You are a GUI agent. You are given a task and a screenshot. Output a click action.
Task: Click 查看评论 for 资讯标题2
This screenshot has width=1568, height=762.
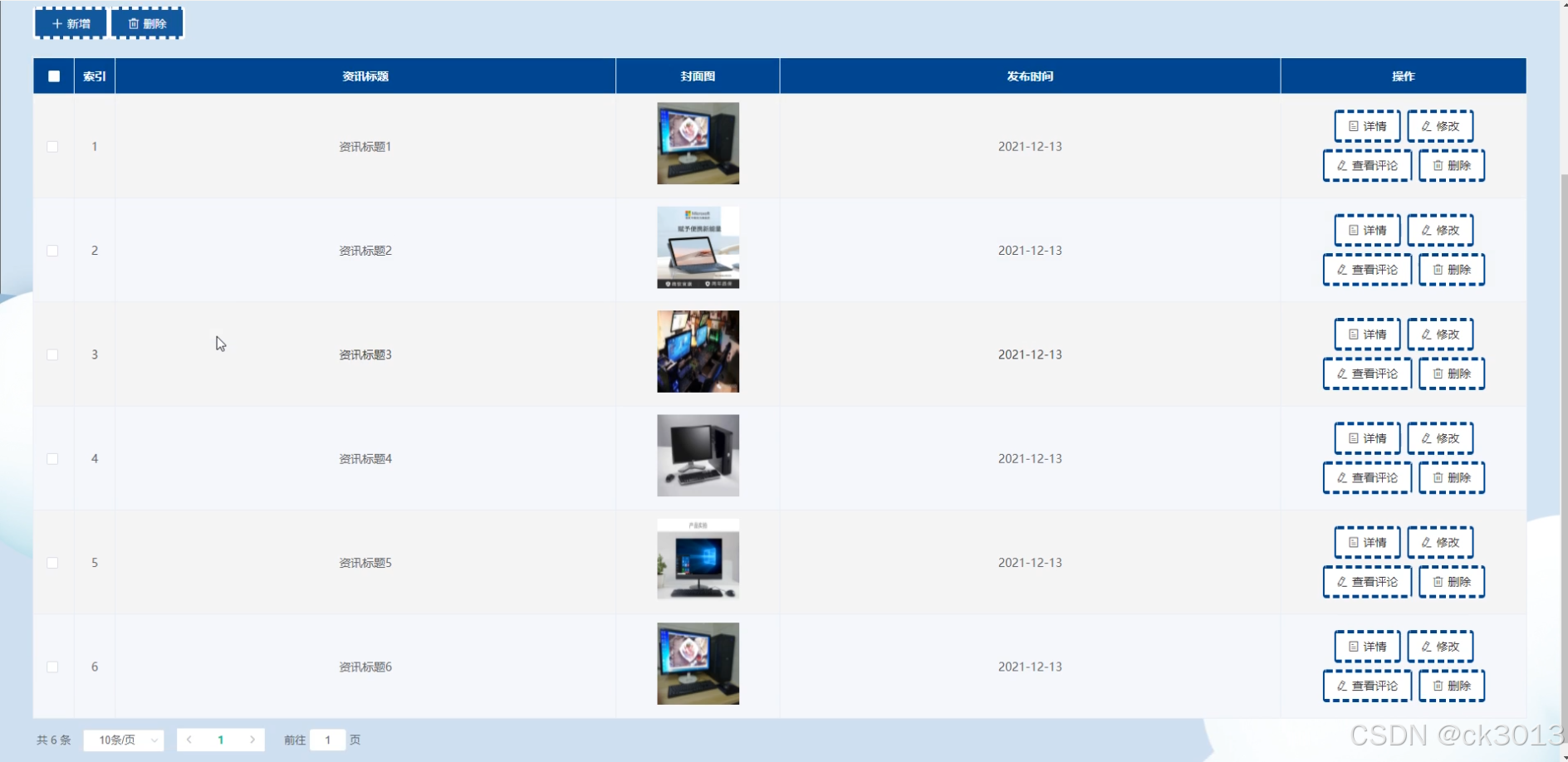tap(1367, 270)
